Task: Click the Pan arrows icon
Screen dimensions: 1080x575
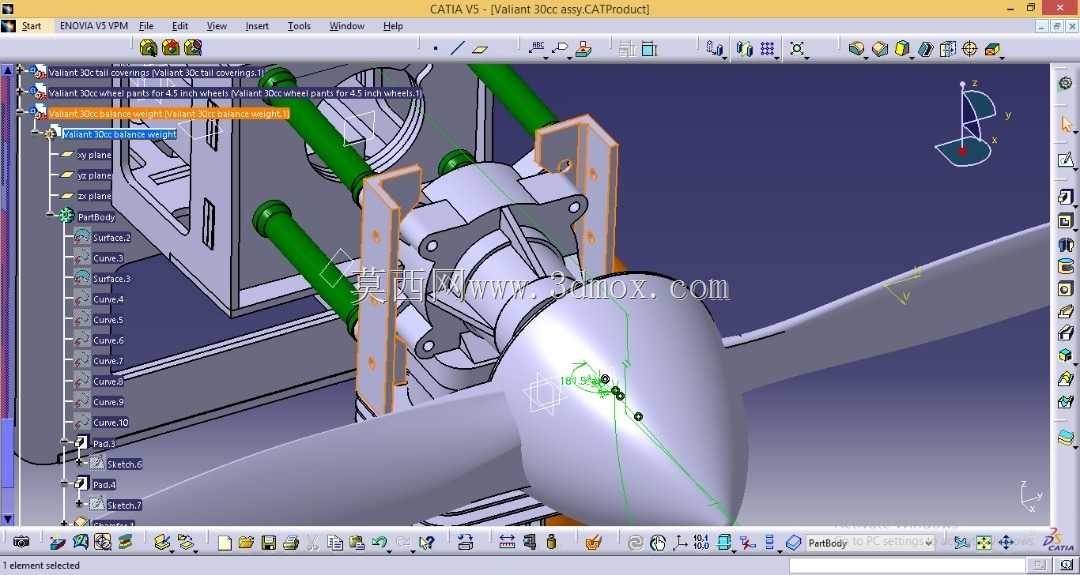Action: tap(1006, 543)
